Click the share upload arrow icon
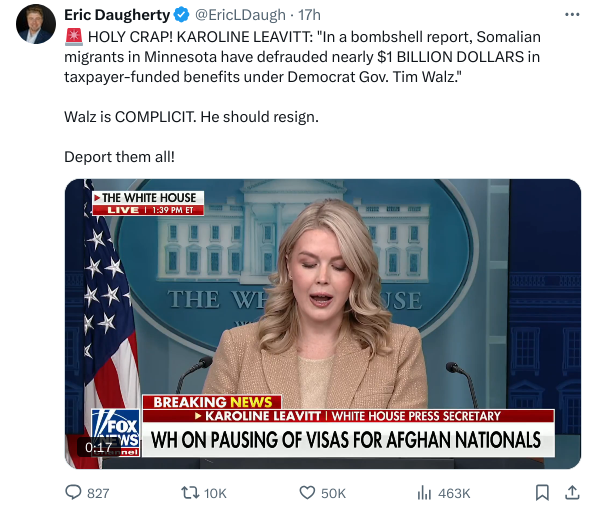This screenshot has width=598, height=514. click(x=572, y=492)
